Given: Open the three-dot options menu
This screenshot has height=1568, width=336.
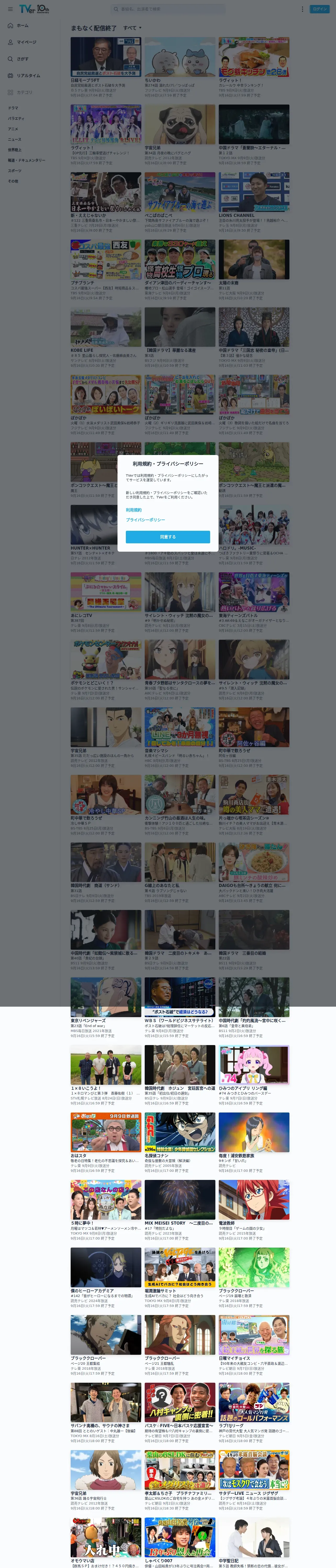Looking at the screenshot, I should 302,9.
